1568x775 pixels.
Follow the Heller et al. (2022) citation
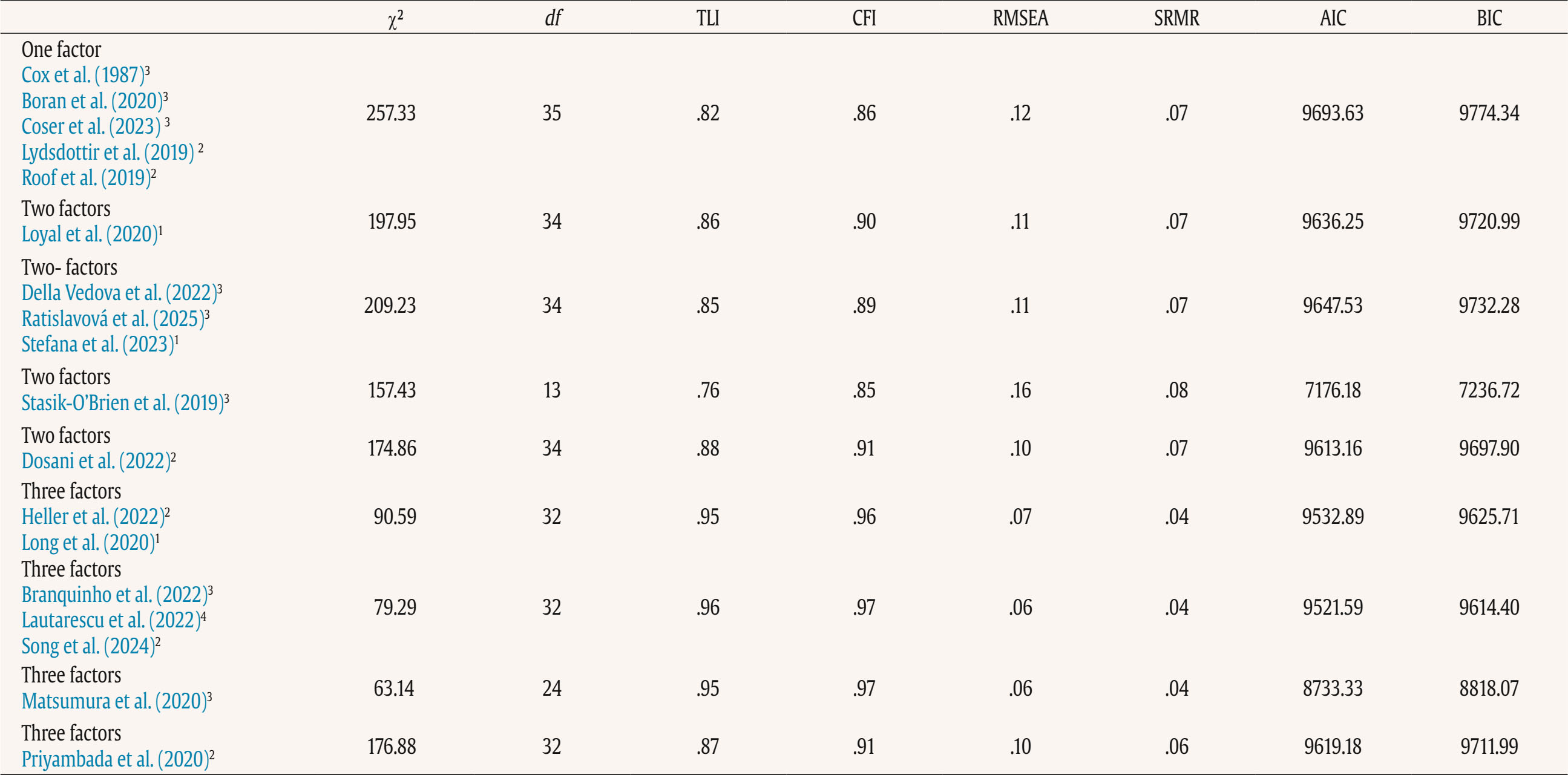pos(93,517)
